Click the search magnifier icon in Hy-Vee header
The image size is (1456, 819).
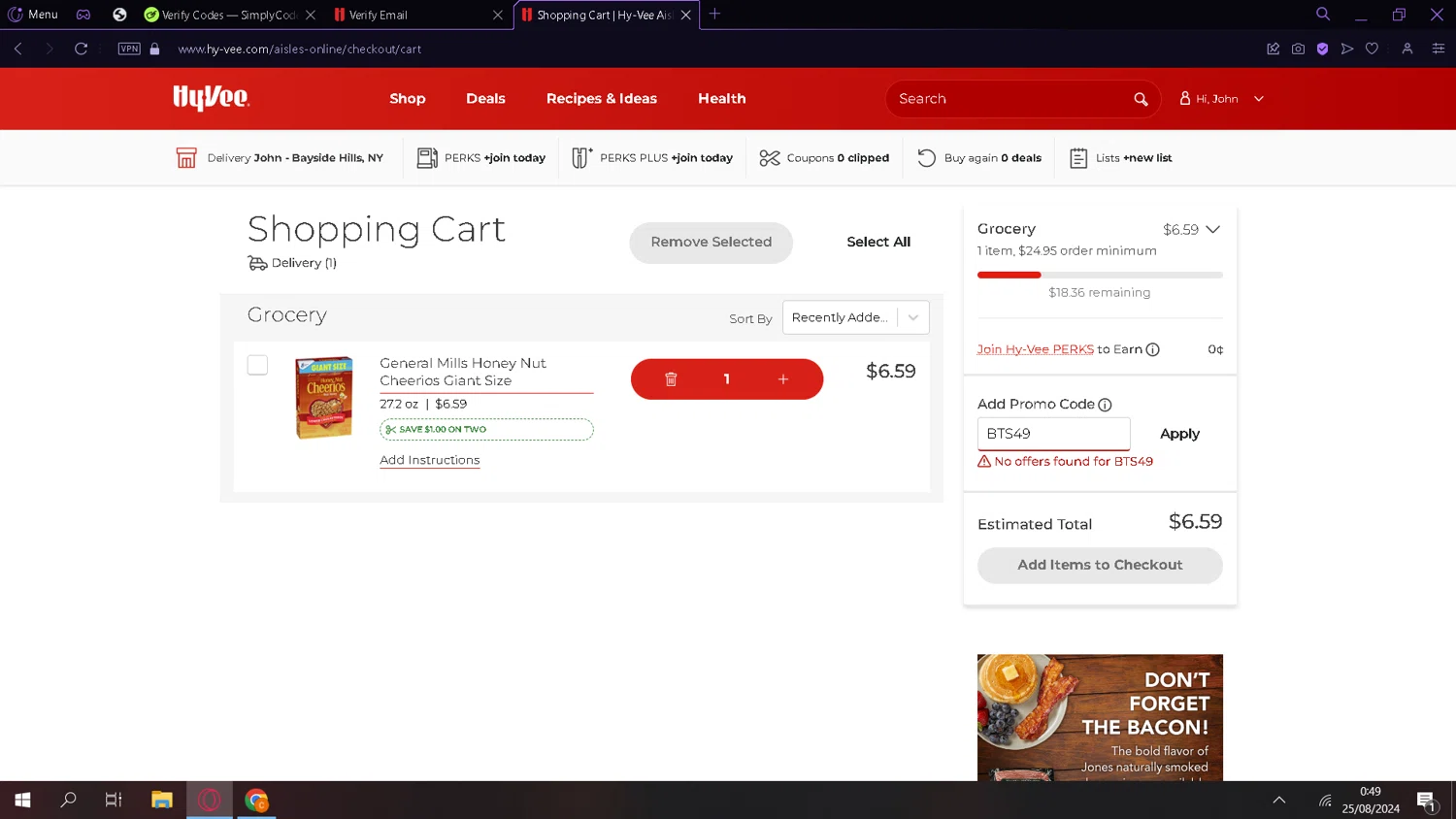coord(1141,99)
